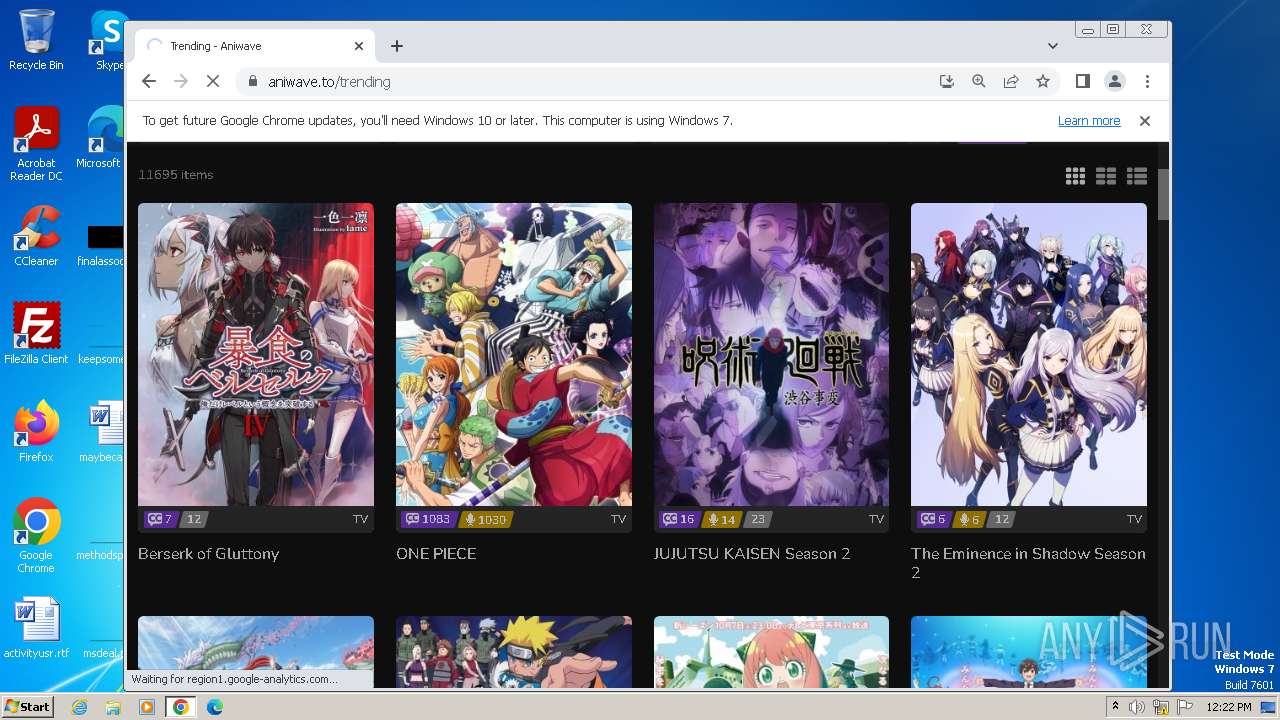Viewport: 1280px width, 720px height.
Task: Open File Explorer from taskbar
Action: click(113, 707)
